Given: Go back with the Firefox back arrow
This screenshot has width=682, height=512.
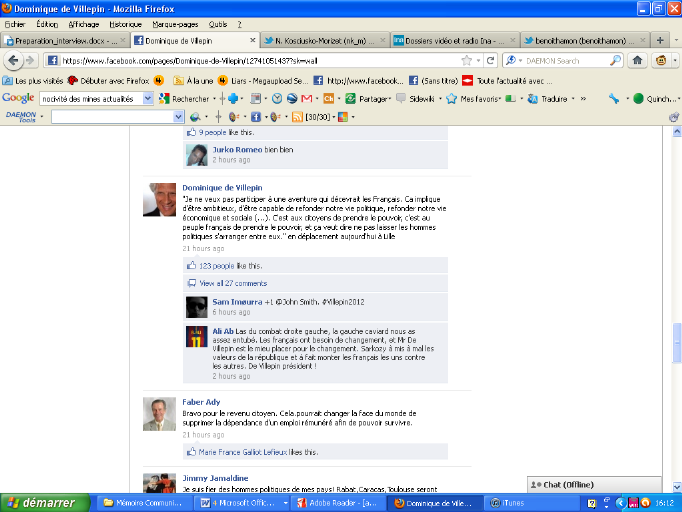Looking at the screenshot, I should click(13, 60).
